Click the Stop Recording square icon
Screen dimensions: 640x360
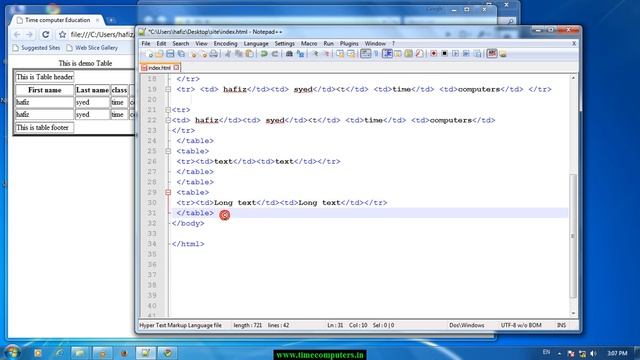(444, 54)
